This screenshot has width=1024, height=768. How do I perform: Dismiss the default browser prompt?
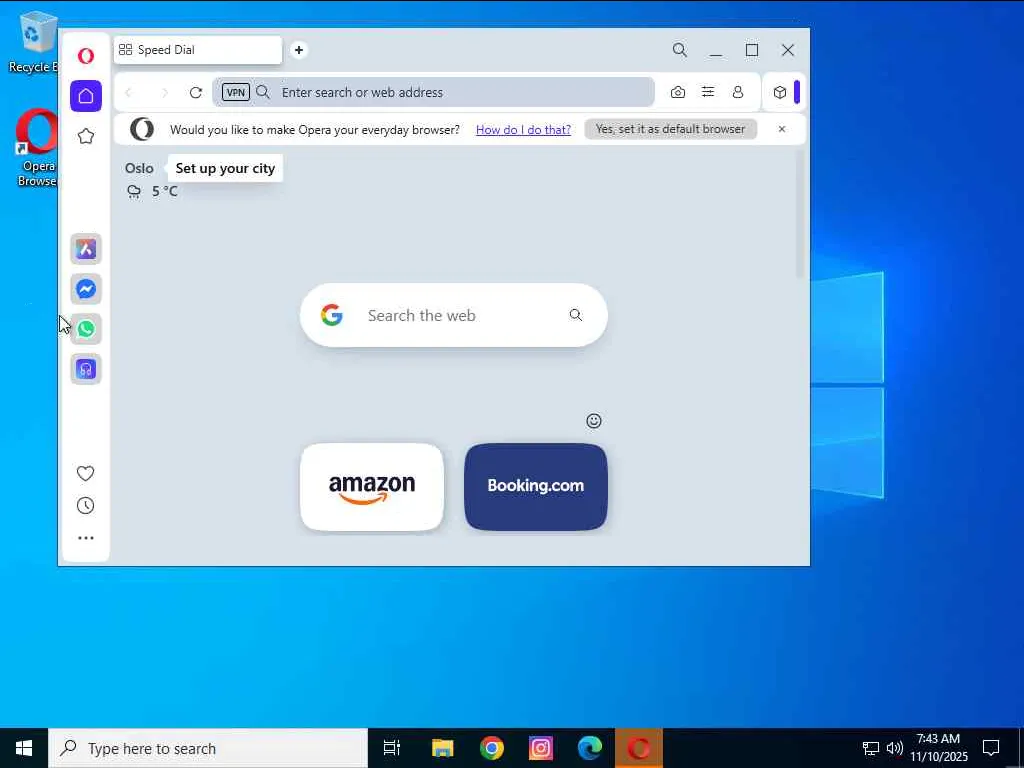click(782, 129)
